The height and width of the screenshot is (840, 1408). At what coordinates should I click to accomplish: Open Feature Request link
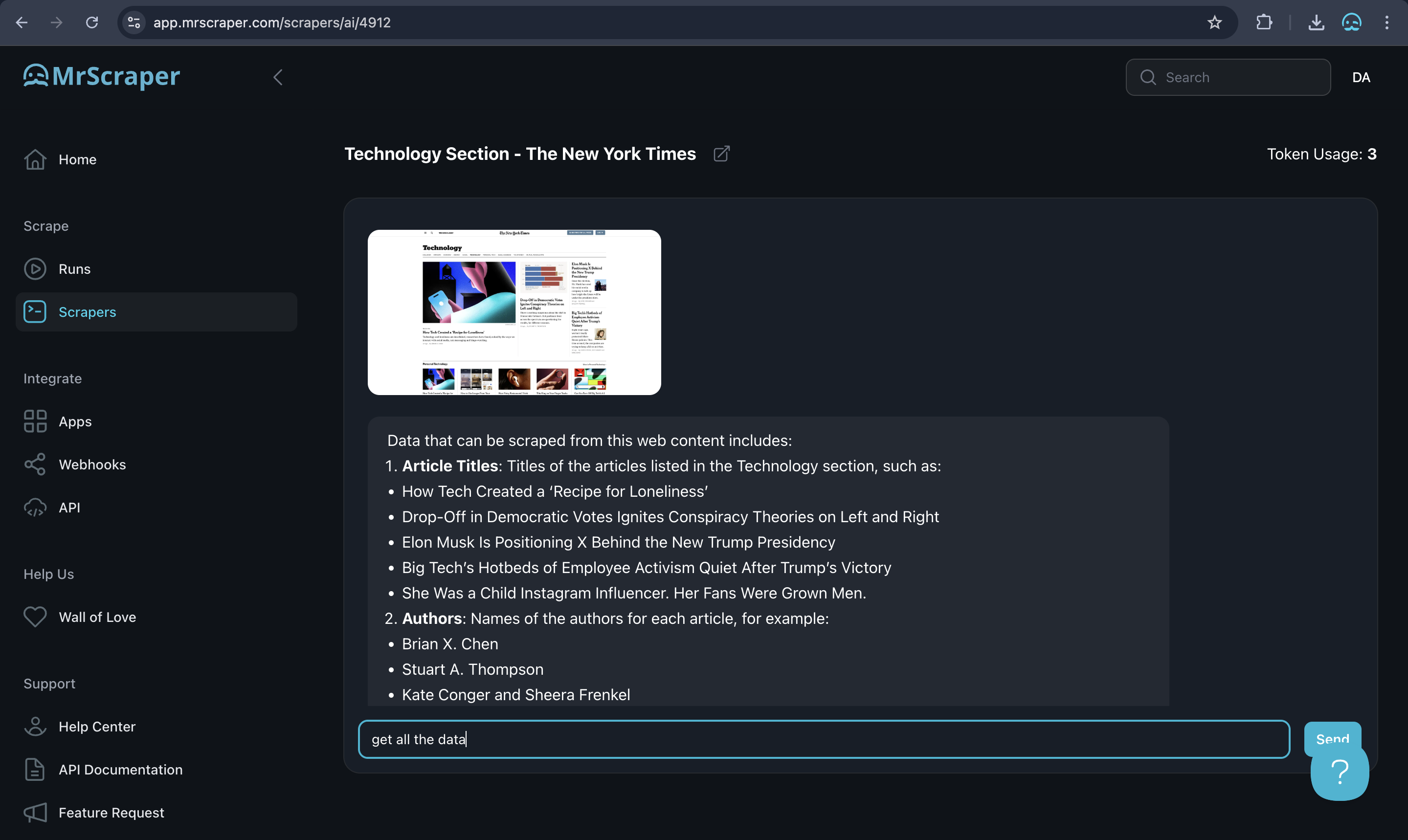[156, 813]
